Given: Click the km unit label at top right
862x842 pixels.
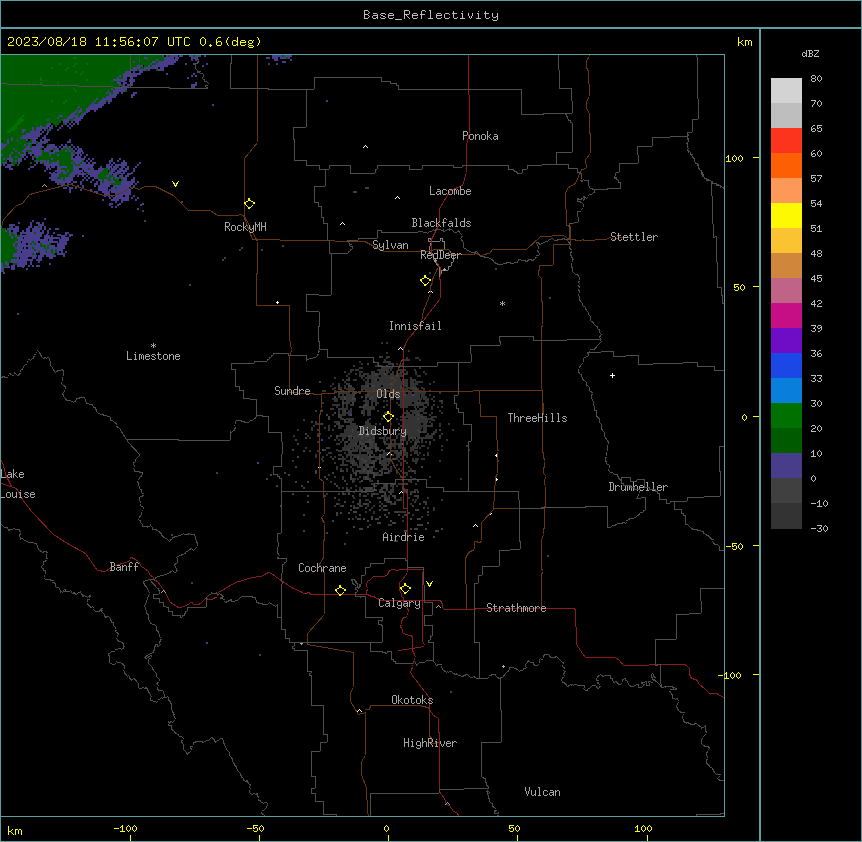Looking at the screenshot, I should point(744,42).
